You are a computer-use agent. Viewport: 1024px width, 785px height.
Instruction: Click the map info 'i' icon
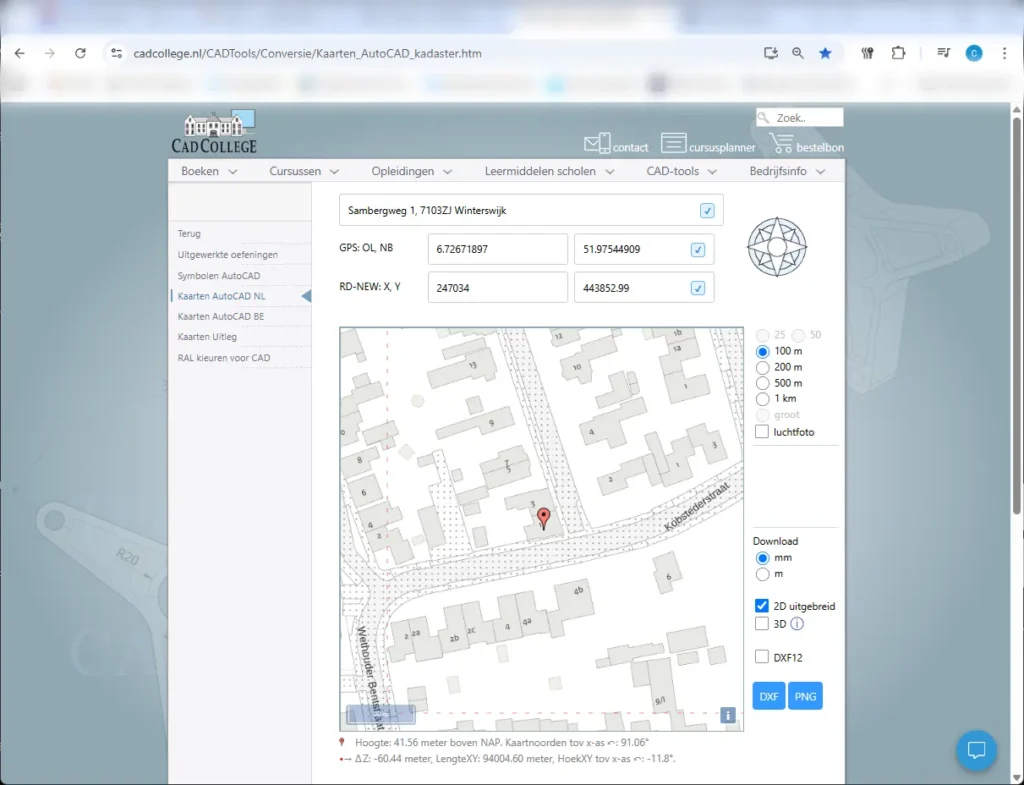click(x=727, y=715)
